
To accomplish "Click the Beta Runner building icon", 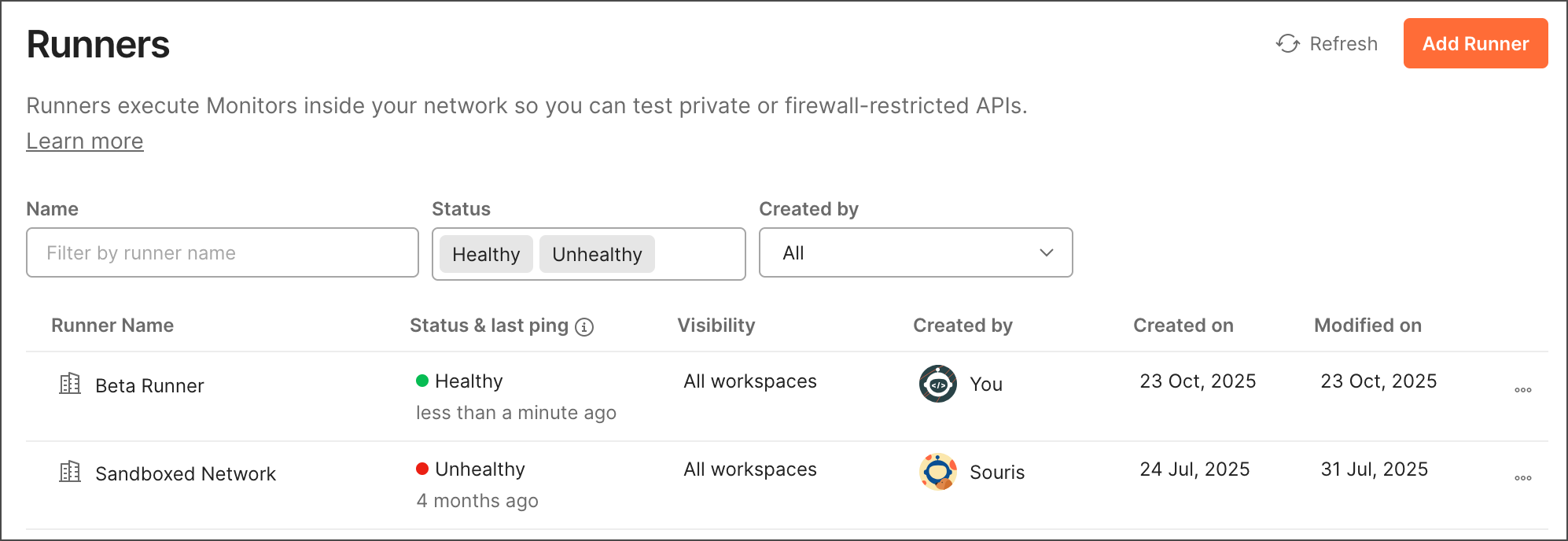I will [x=71, y=385].
